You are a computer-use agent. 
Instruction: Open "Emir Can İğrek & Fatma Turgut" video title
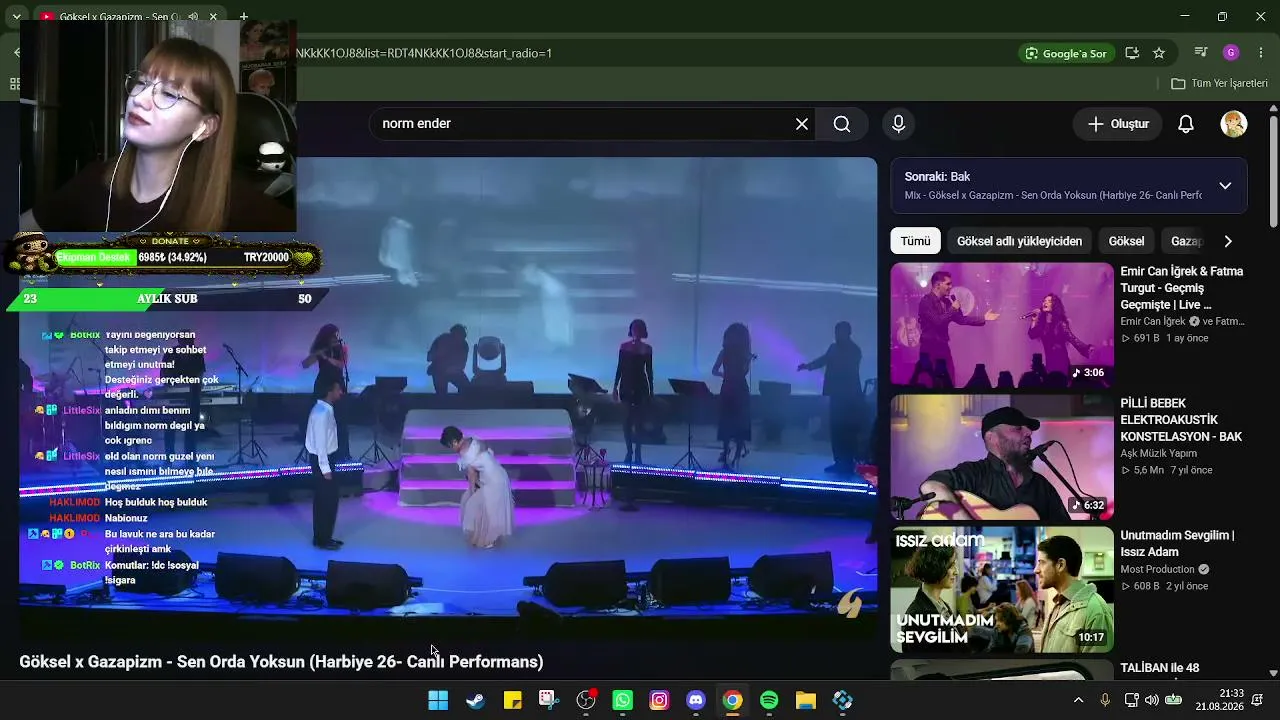[1181, 288]
